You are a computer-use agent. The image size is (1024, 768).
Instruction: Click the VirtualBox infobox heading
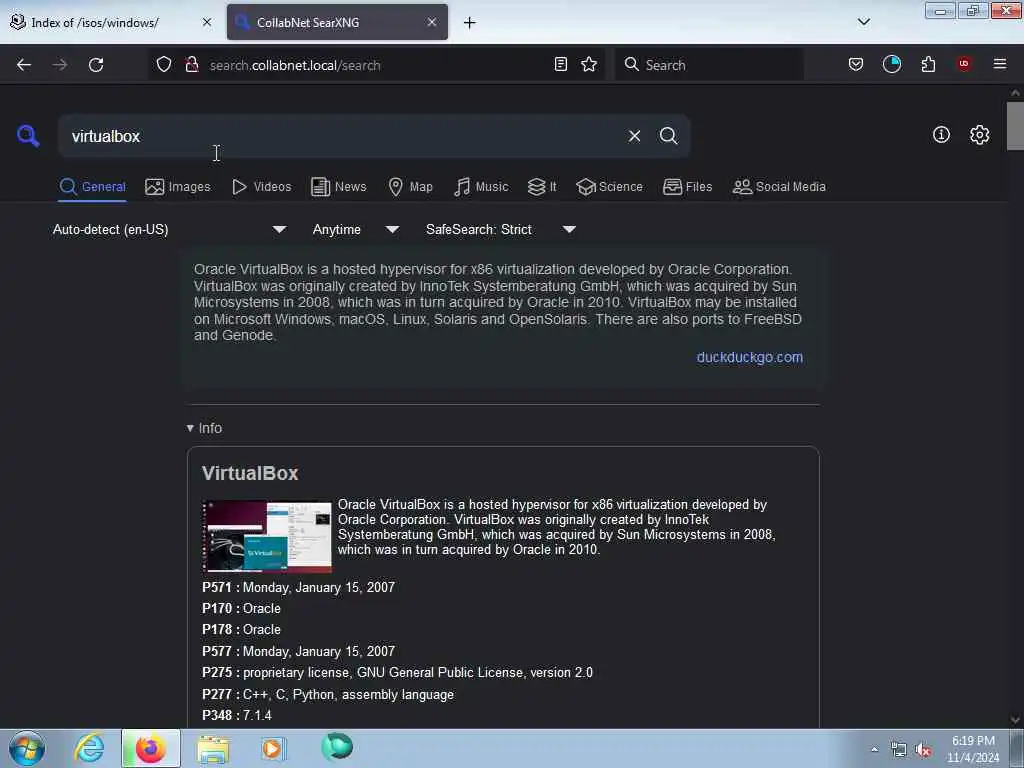pos(250,473)
